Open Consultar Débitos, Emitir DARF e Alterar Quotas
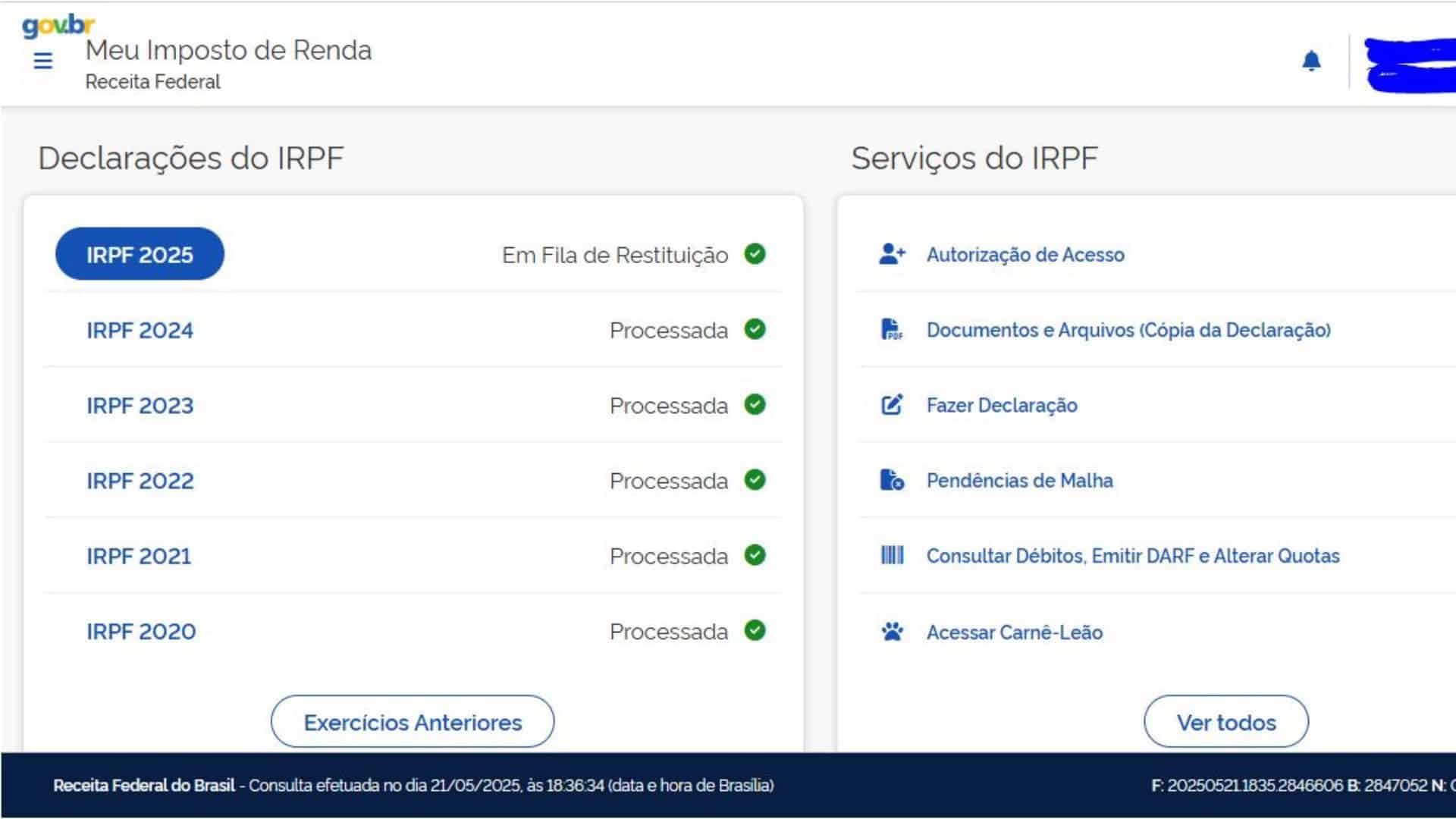This screenshot has width=1456, height=819. pos(1133,556)
